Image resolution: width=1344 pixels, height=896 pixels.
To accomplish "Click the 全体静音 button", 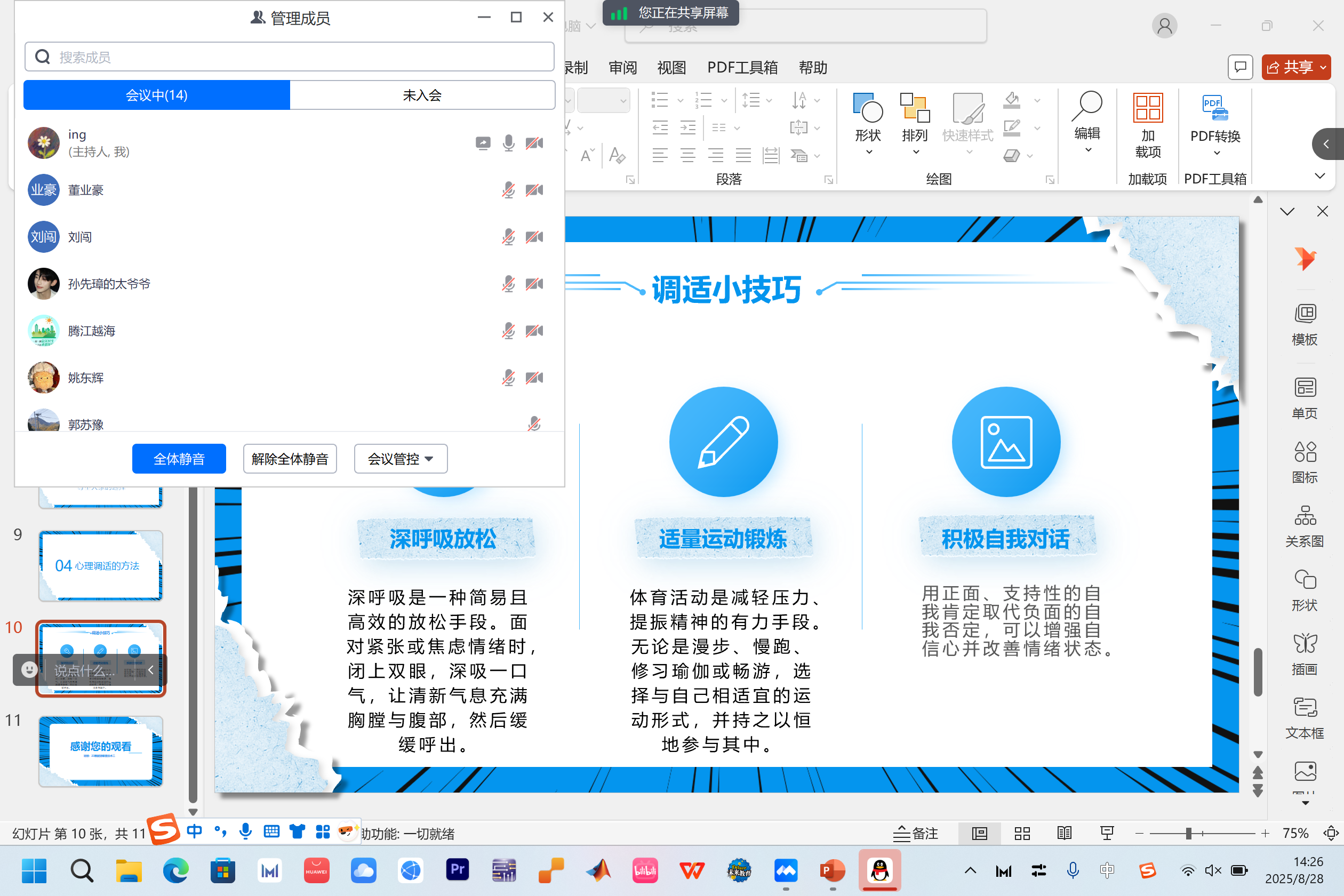I will click(179, 459).
